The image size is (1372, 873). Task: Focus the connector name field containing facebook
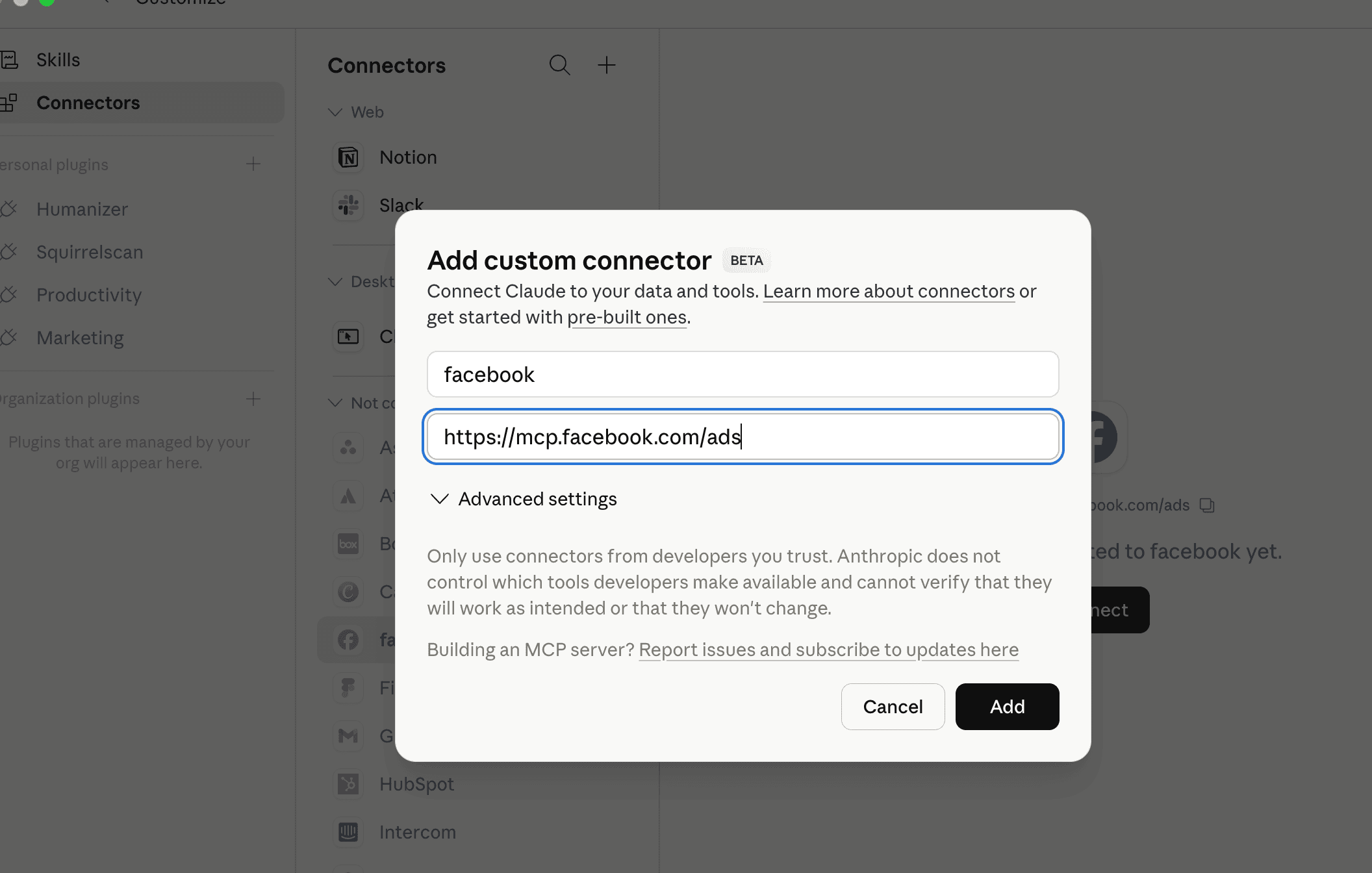point(743,374)
